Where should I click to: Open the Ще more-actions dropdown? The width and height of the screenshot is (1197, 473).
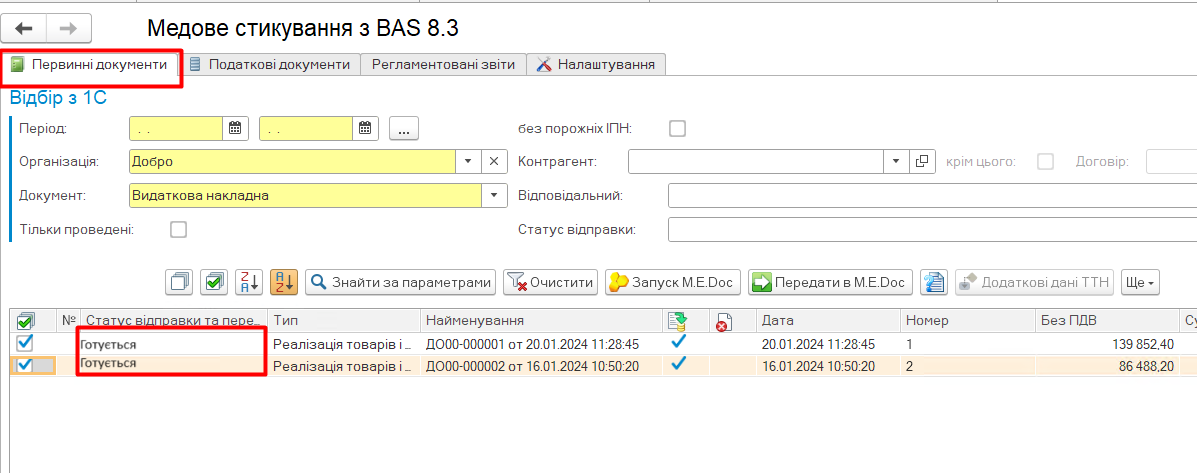1141,282
